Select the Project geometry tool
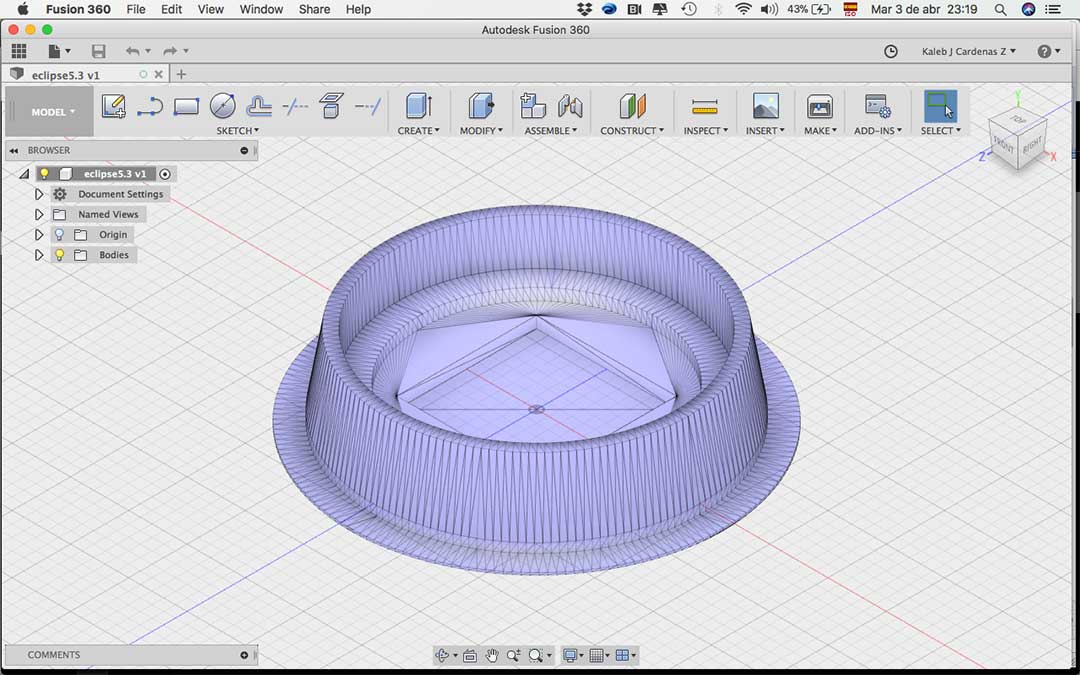1080x675 pixels. pyautogui.click(x=331, y=106)
